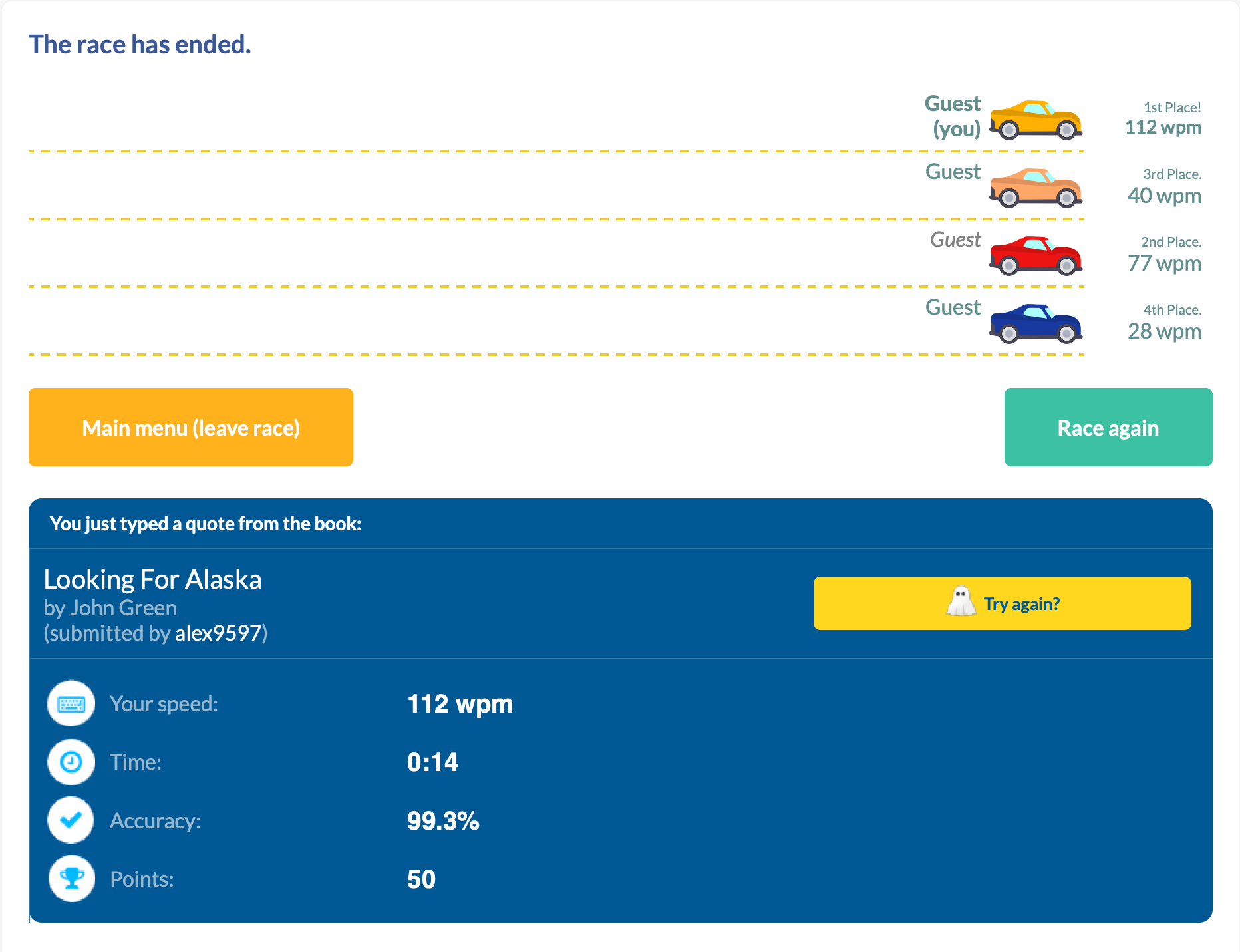Click the 99.3% accuracy value

(442, 821)
